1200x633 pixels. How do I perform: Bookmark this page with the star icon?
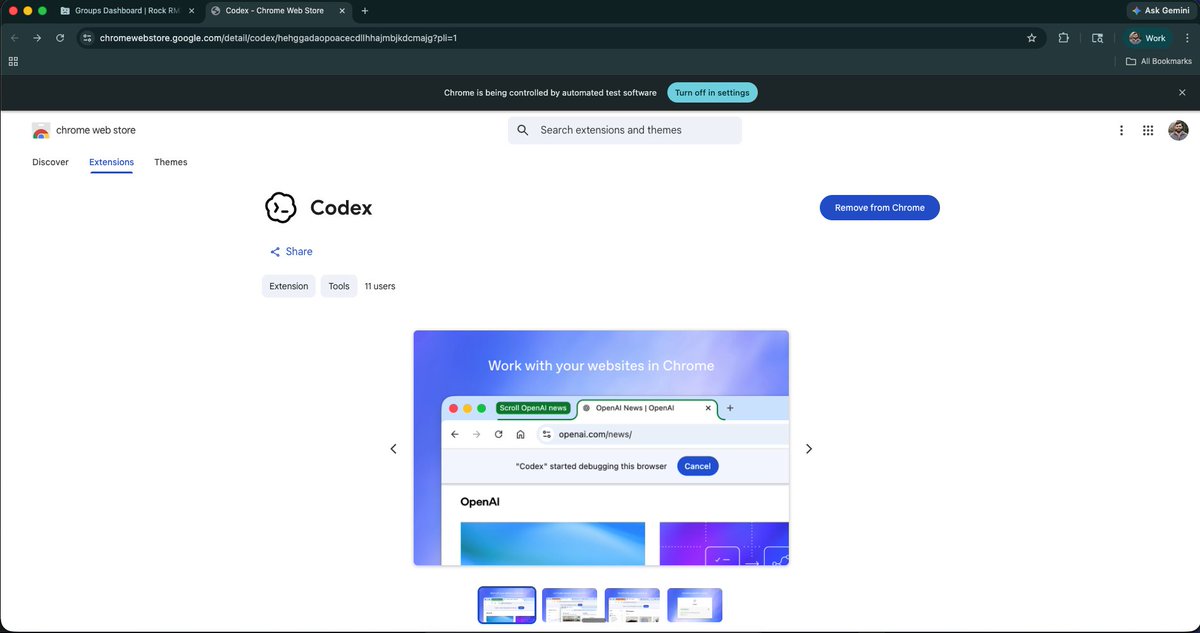(x=1031, y=38)
